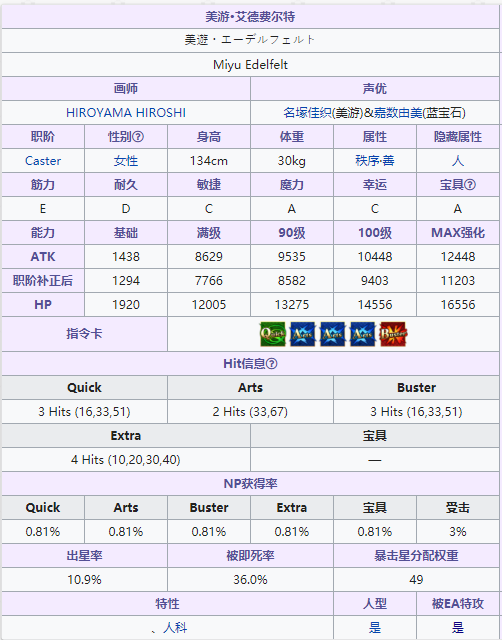Open the 名塚佳织 voice actor link
The image size is (502, 640).
[307, 113]
